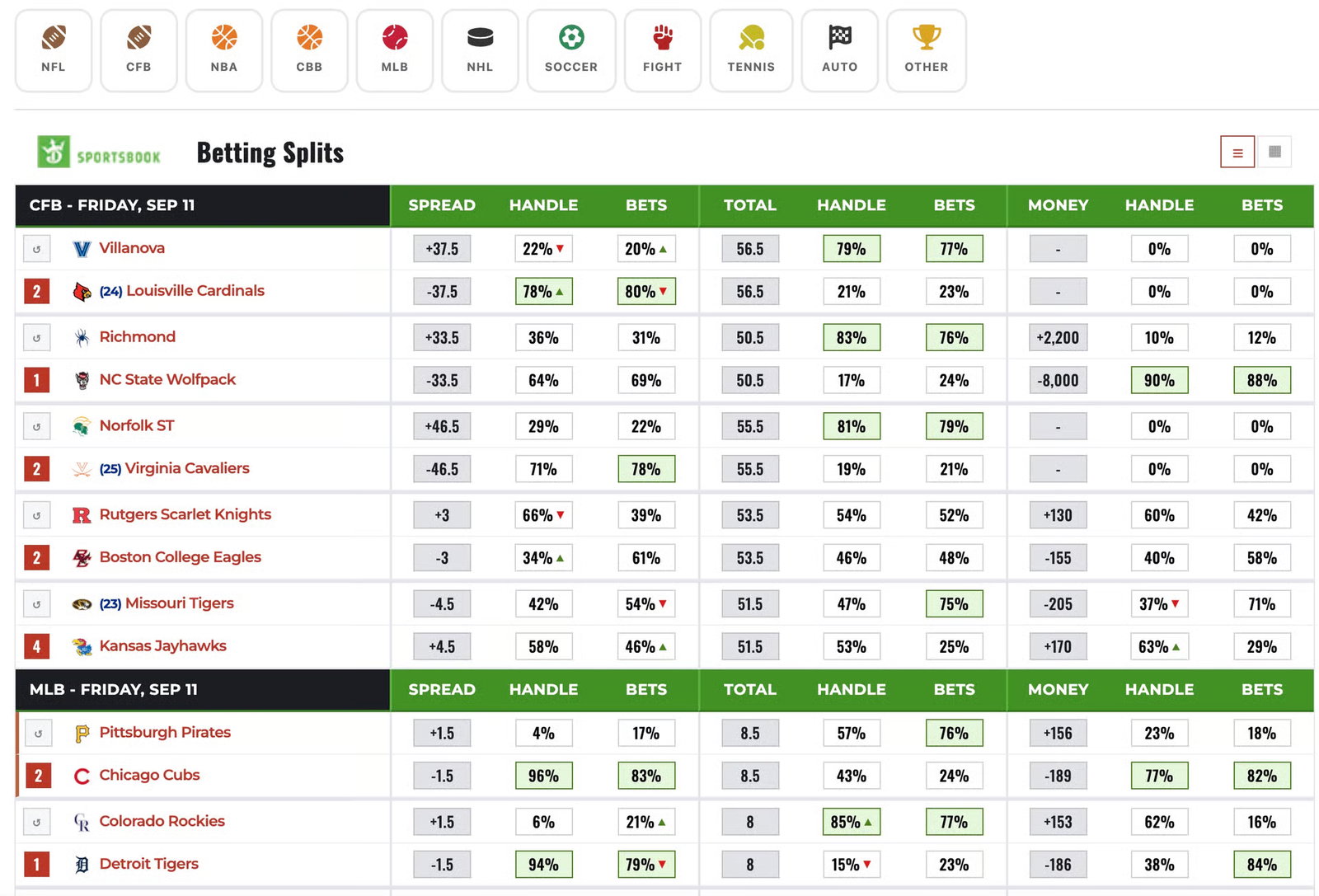Open the Pittsburgh Pirates team link
Image resolution: width=1319 pixels, height=896 pixels.
click(165, 732)
